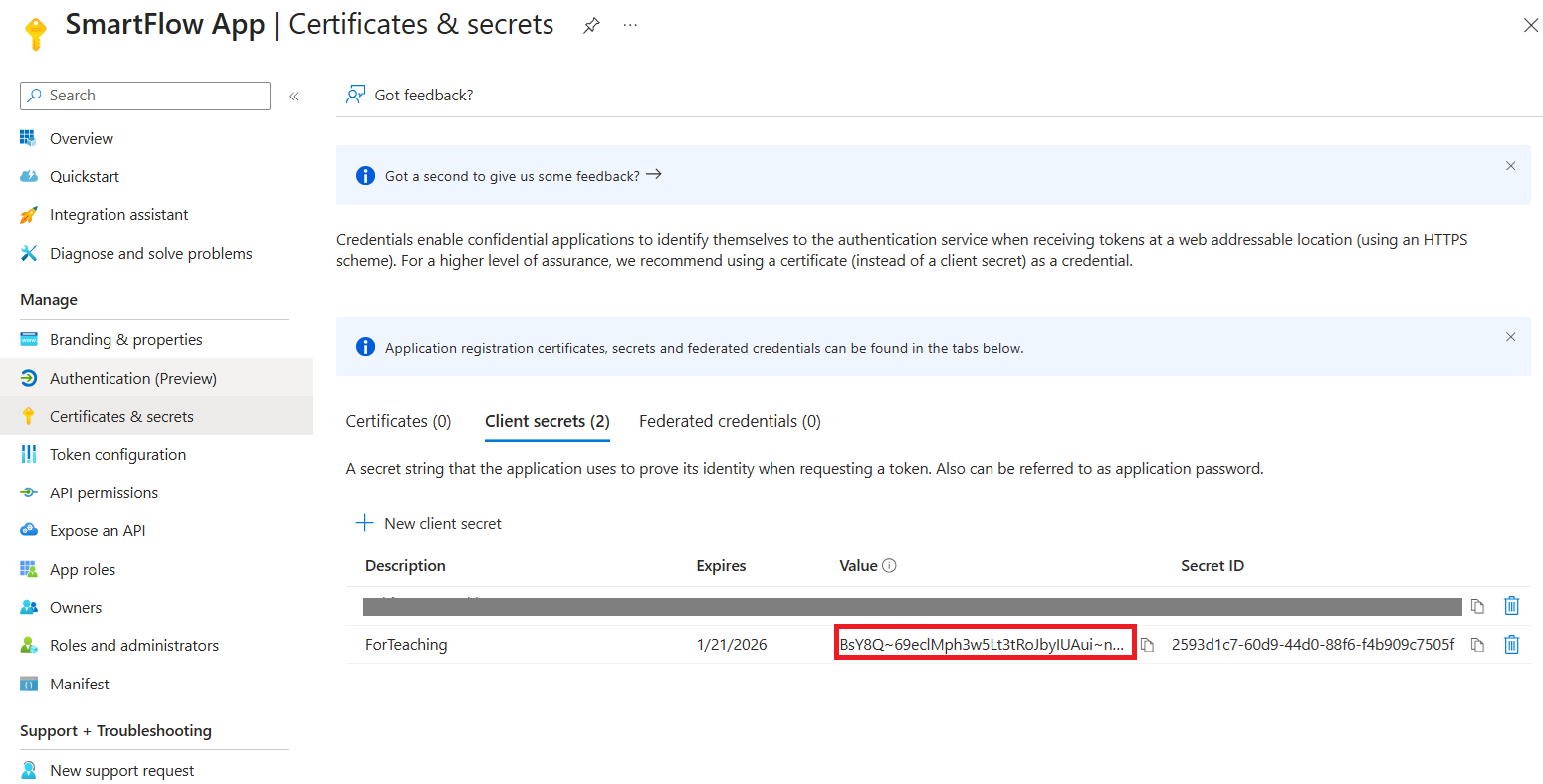Open Quickstart page
Viewport: 1543px width, 784px height.
click(x=85, y=176)
